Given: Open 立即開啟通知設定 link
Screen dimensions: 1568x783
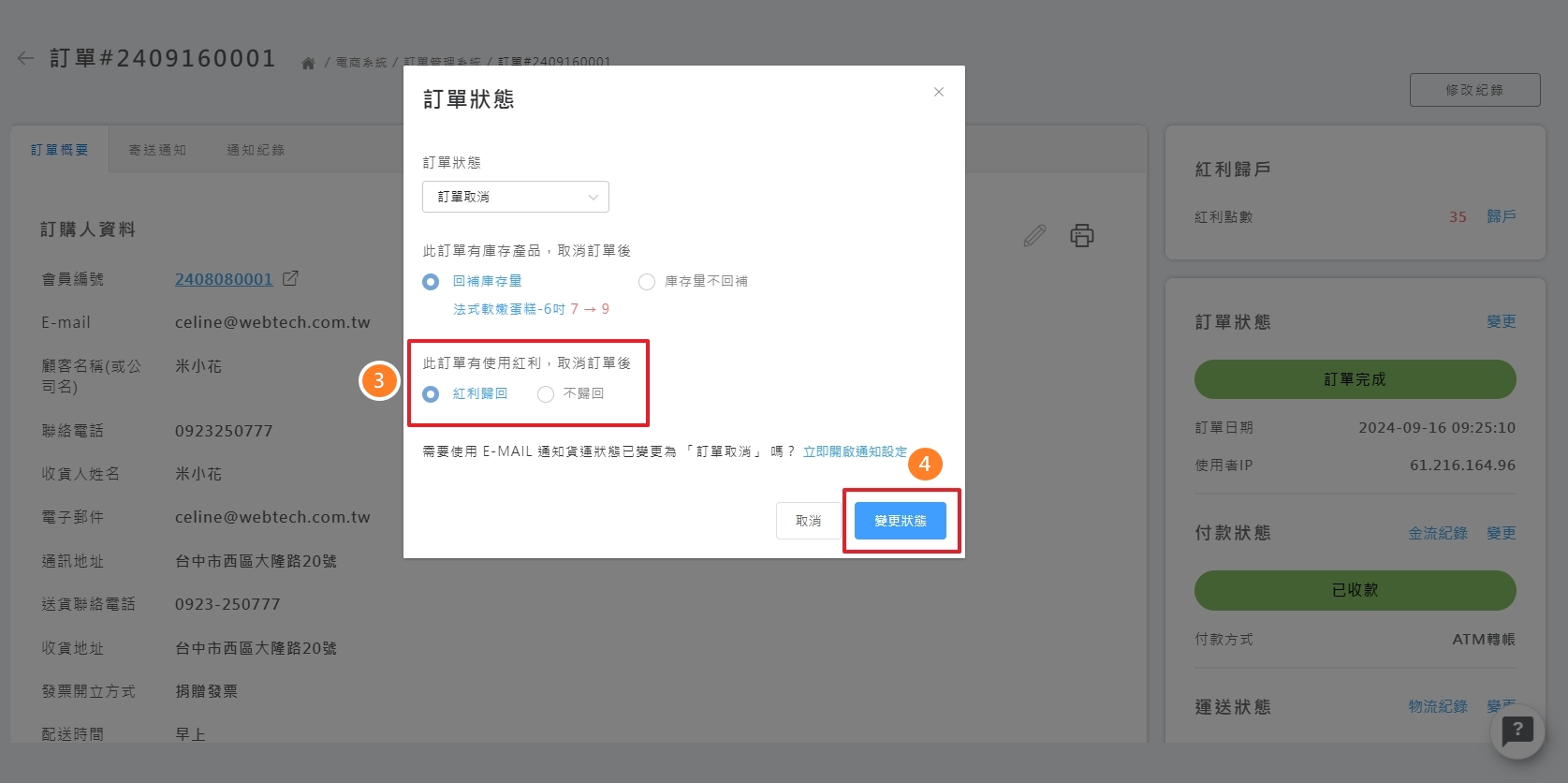Looking at the screenshot, I should (x=855, y=451).
